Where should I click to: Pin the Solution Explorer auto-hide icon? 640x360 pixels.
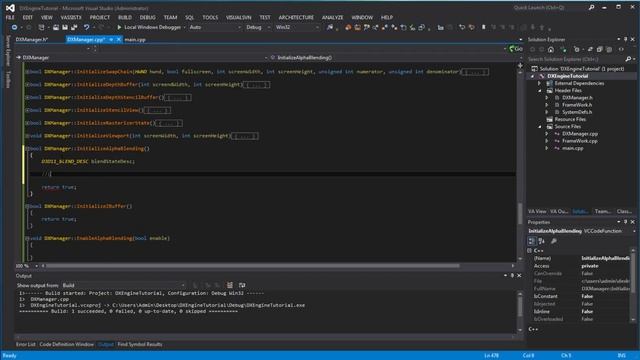pyautogui.click(x=625, y=39)
